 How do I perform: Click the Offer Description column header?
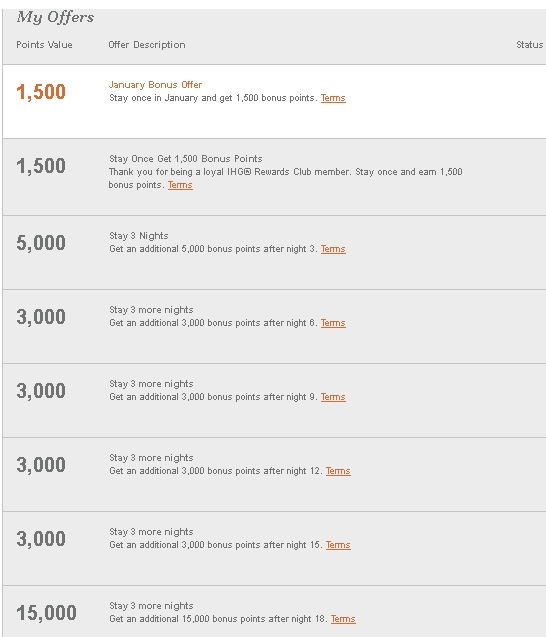pos(147,45)
